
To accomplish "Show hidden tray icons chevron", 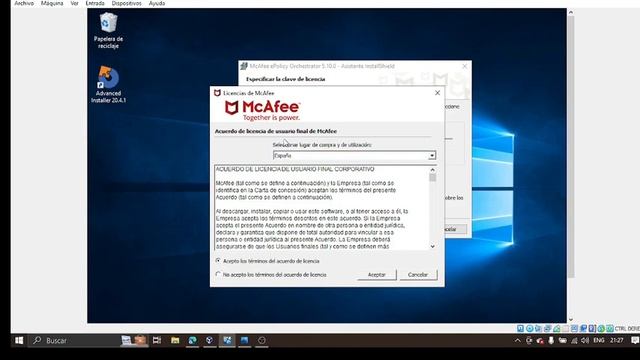I will (518, 340).
